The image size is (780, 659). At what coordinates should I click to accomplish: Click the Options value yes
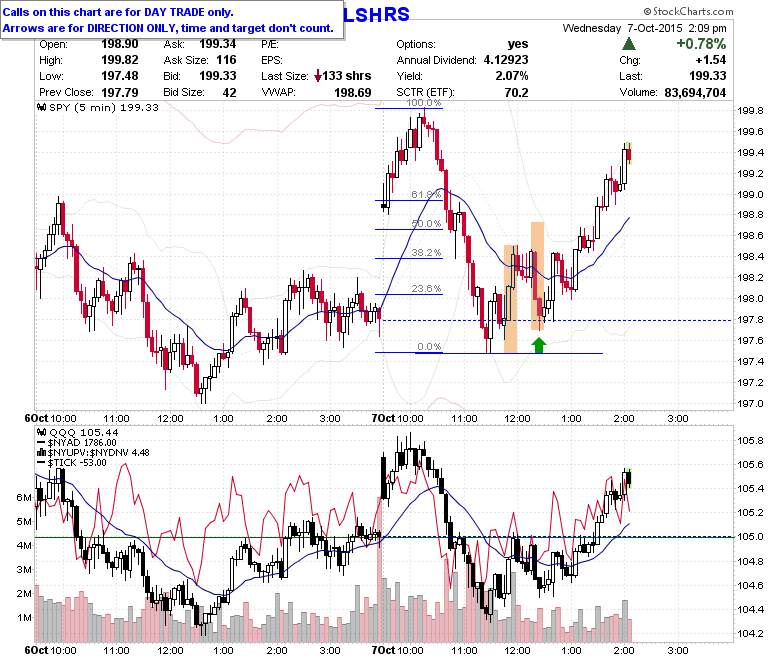point(518,44)
